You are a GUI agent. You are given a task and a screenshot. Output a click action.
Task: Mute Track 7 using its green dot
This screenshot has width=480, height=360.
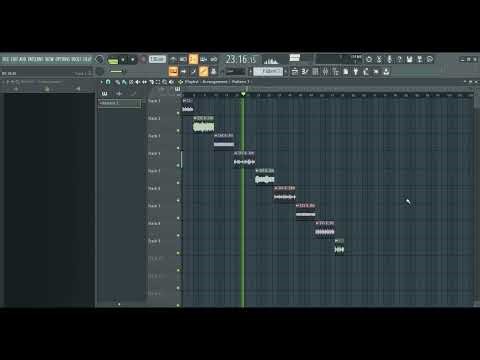click(178, 218)
